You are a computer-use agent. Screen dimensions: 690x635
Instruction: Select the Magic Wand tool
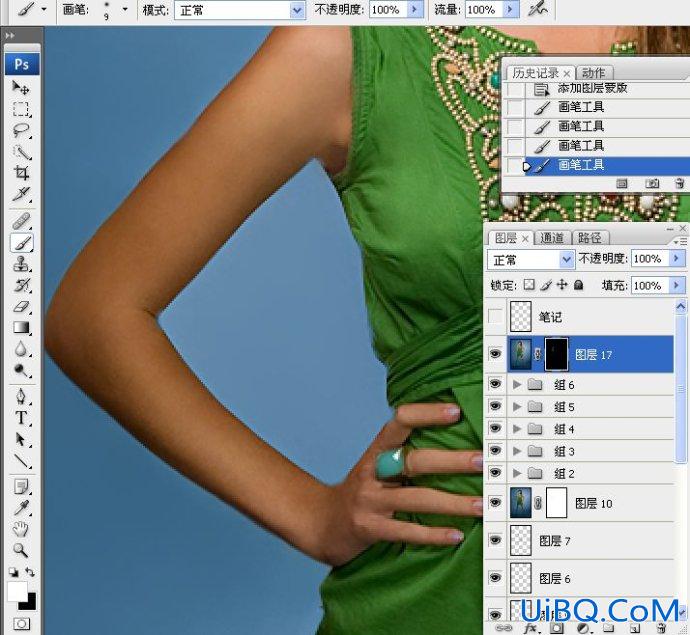[x=21, y=152]
